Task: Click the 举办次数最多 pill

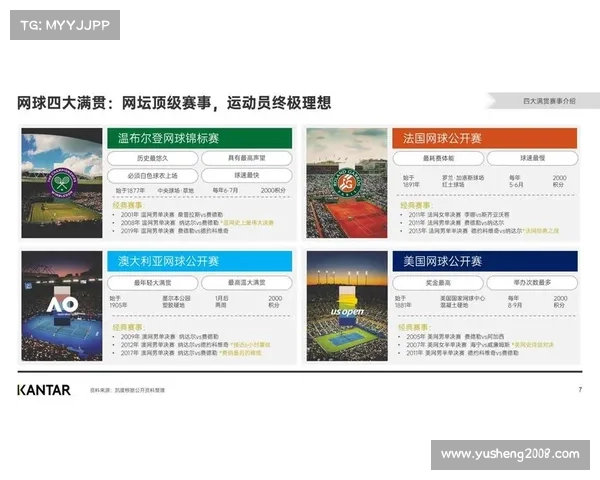Action: 532,282
